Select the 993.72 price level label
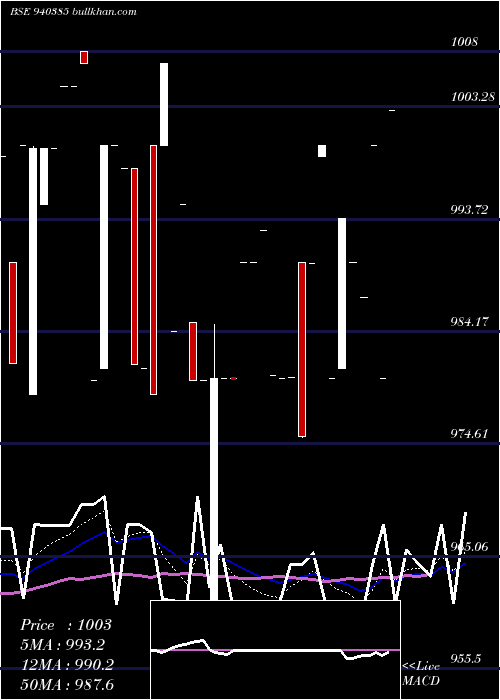 469,209
